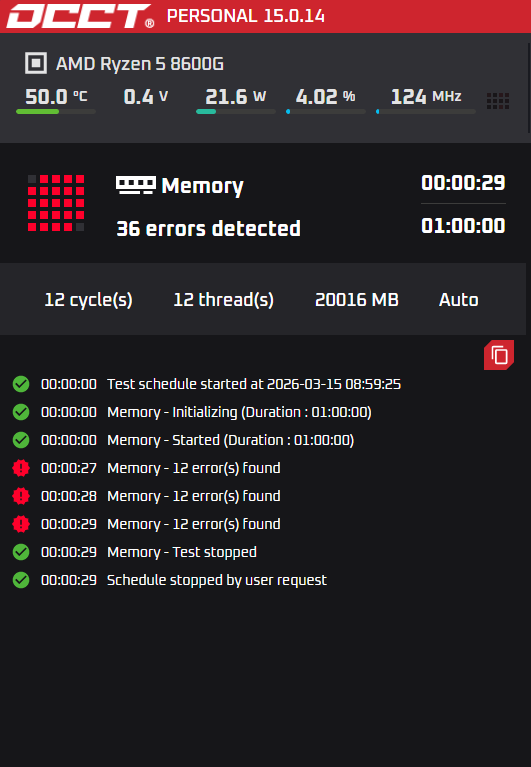Click the power bar under 21.6 W
The image size is (531, 767).
236,112
